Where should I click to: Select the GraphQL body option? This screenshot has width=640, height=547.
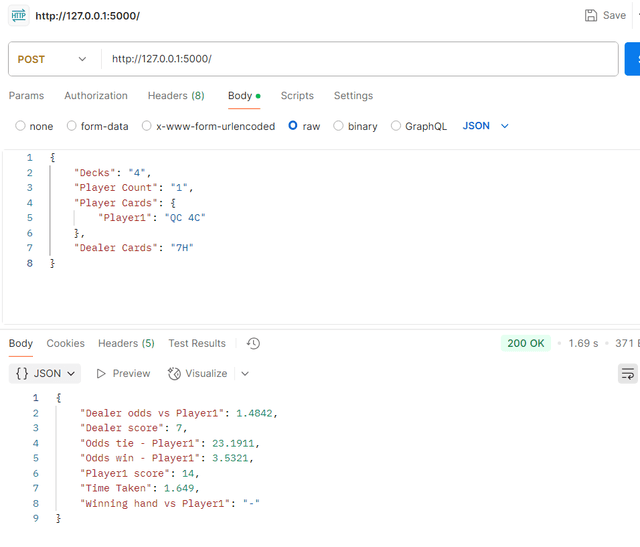pos(396,126)
